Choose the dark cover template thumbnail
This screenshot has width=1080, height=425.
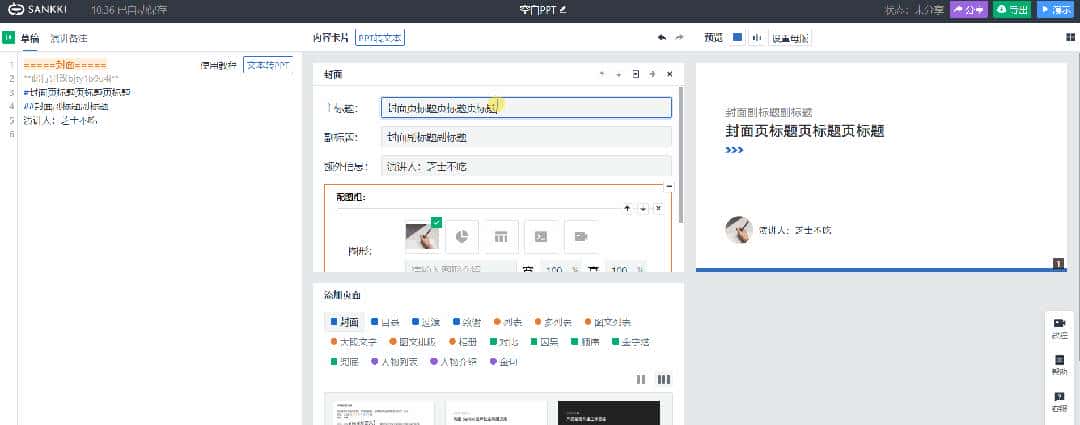tap(609, 413)
